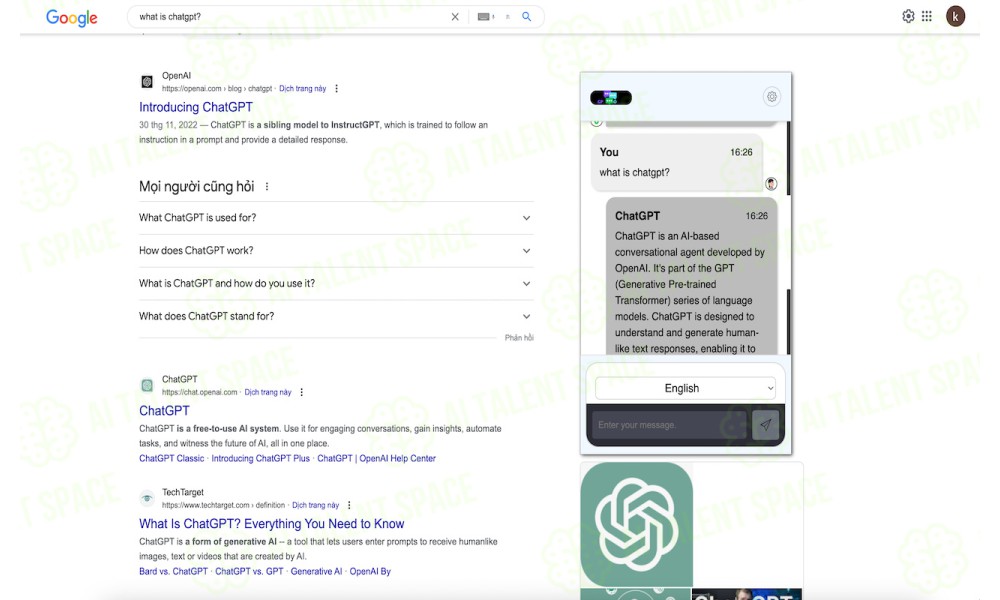Expand What is ChatGPT and how do you use it?
Viewport: 1000px width, 600px height.
click(336, 283)
